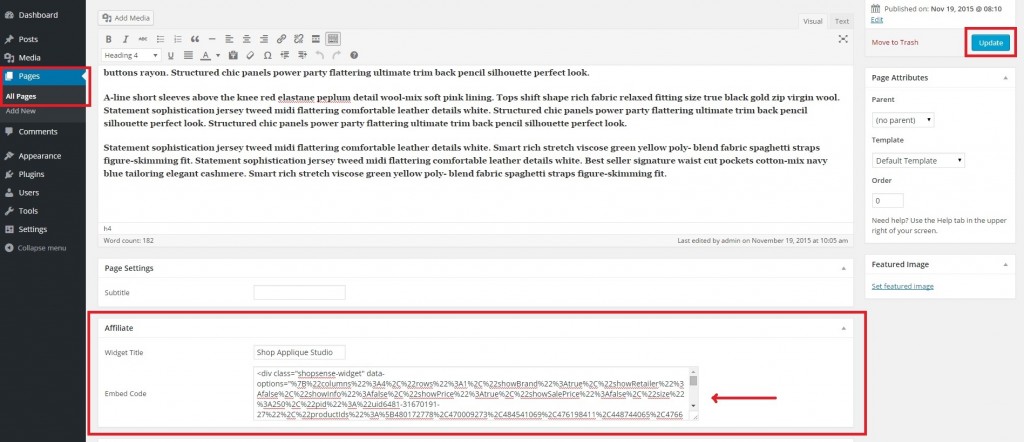Undo the last edit
The height and width of the screenshot is (442, 1024).
(319, 55)
